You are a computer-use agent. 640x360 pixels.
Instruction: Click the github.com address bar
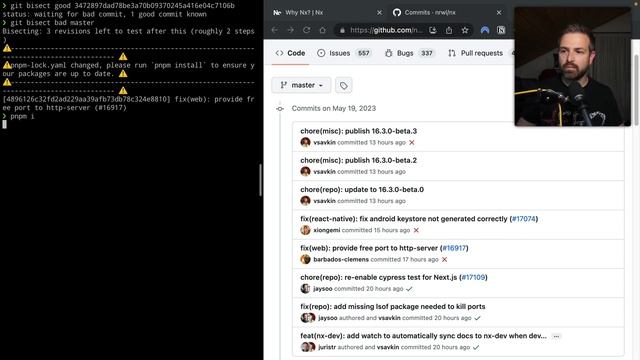pyautogui.click(x=386, y=30)
